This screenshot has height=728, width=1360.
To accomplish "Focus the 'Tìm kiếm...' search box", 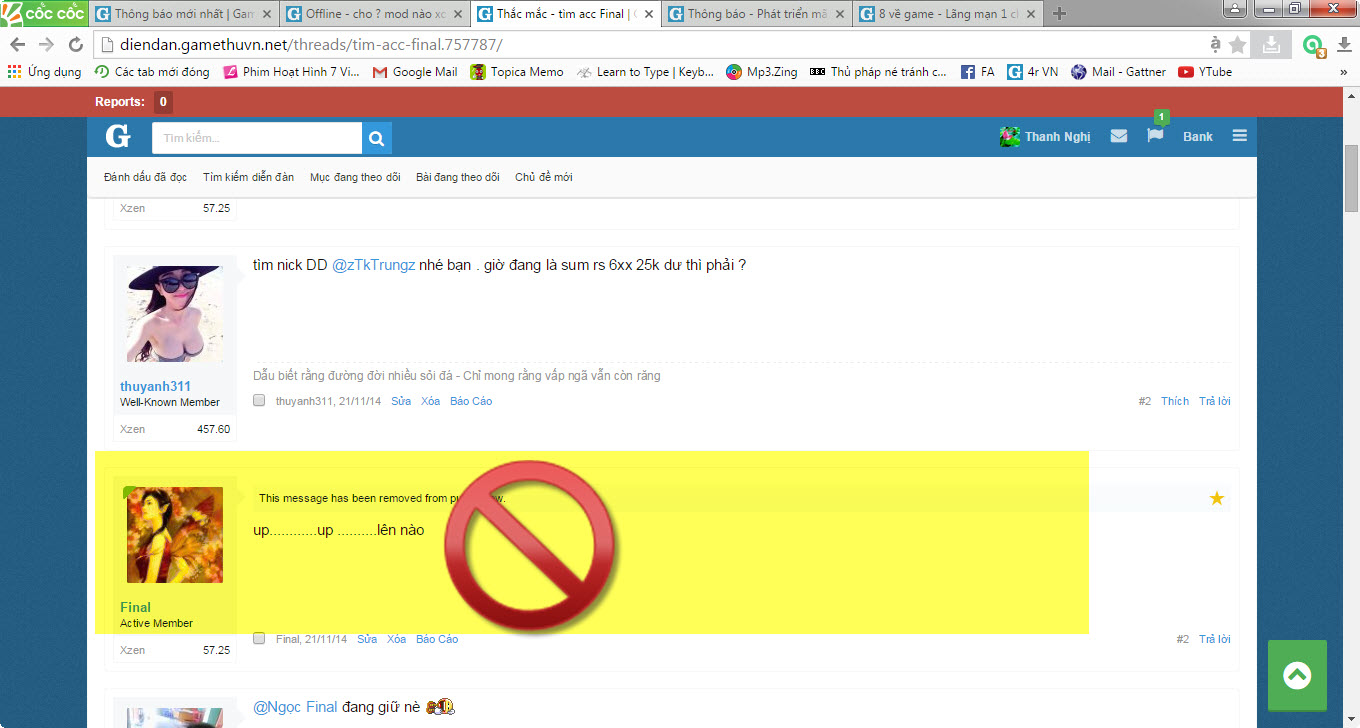I will (x=257, y=138).
